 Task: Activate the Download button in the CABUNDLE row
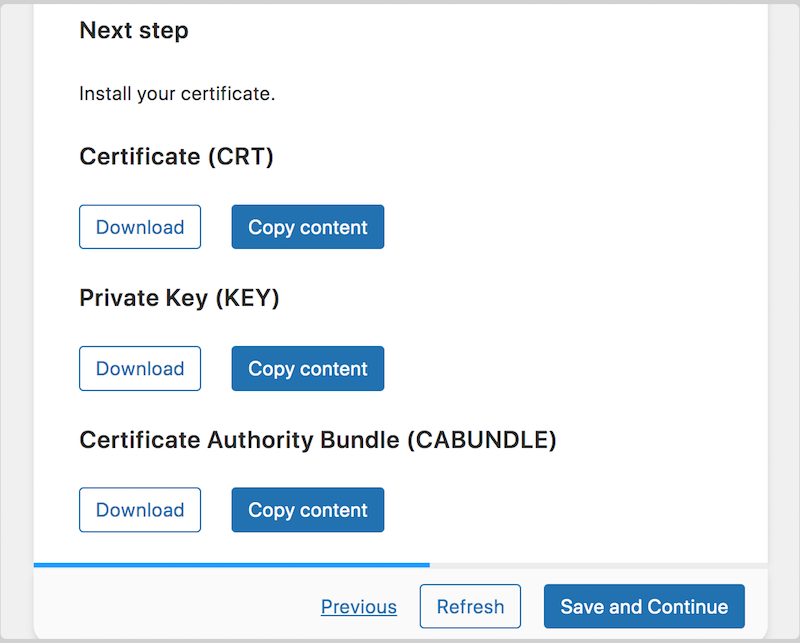[x=139, y=510]
